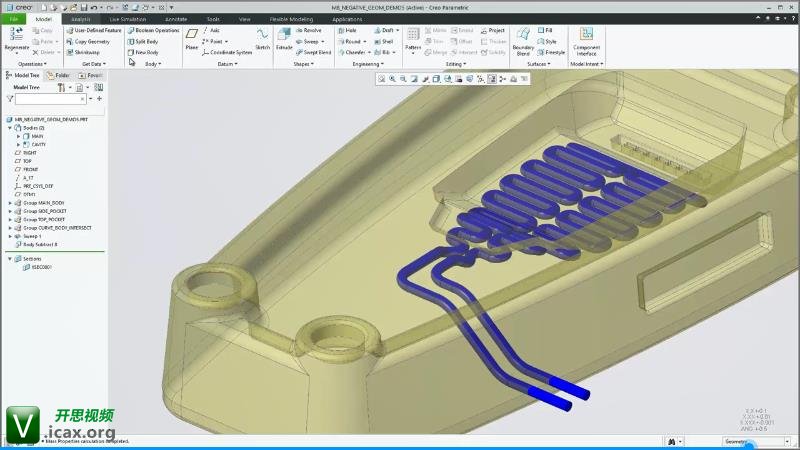Select Body Subtract 8 in tree

pyautogui.click(x=40, y=244)
